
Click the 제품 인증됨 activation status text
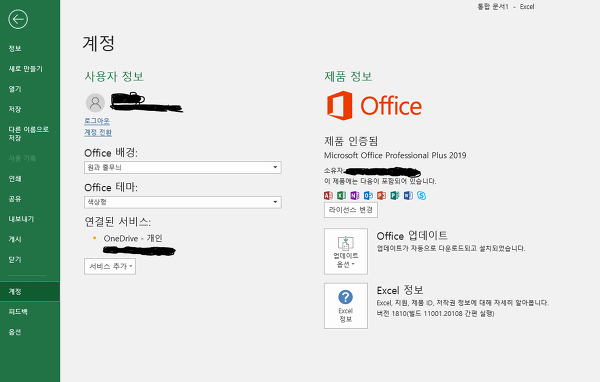click(x=351, y=141)
